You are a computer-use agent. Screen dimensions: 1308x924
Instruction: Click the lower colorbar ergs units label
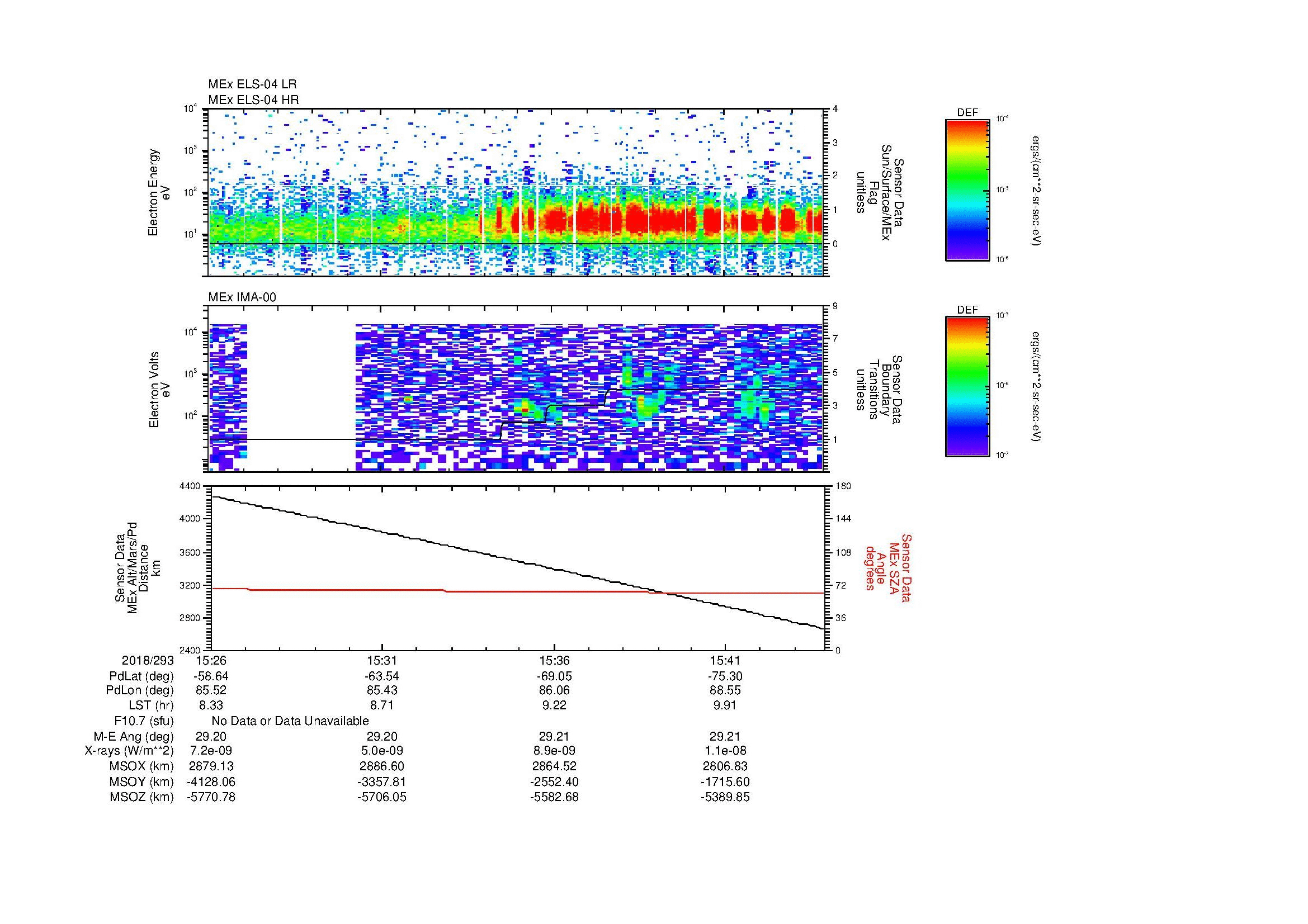1037,387
